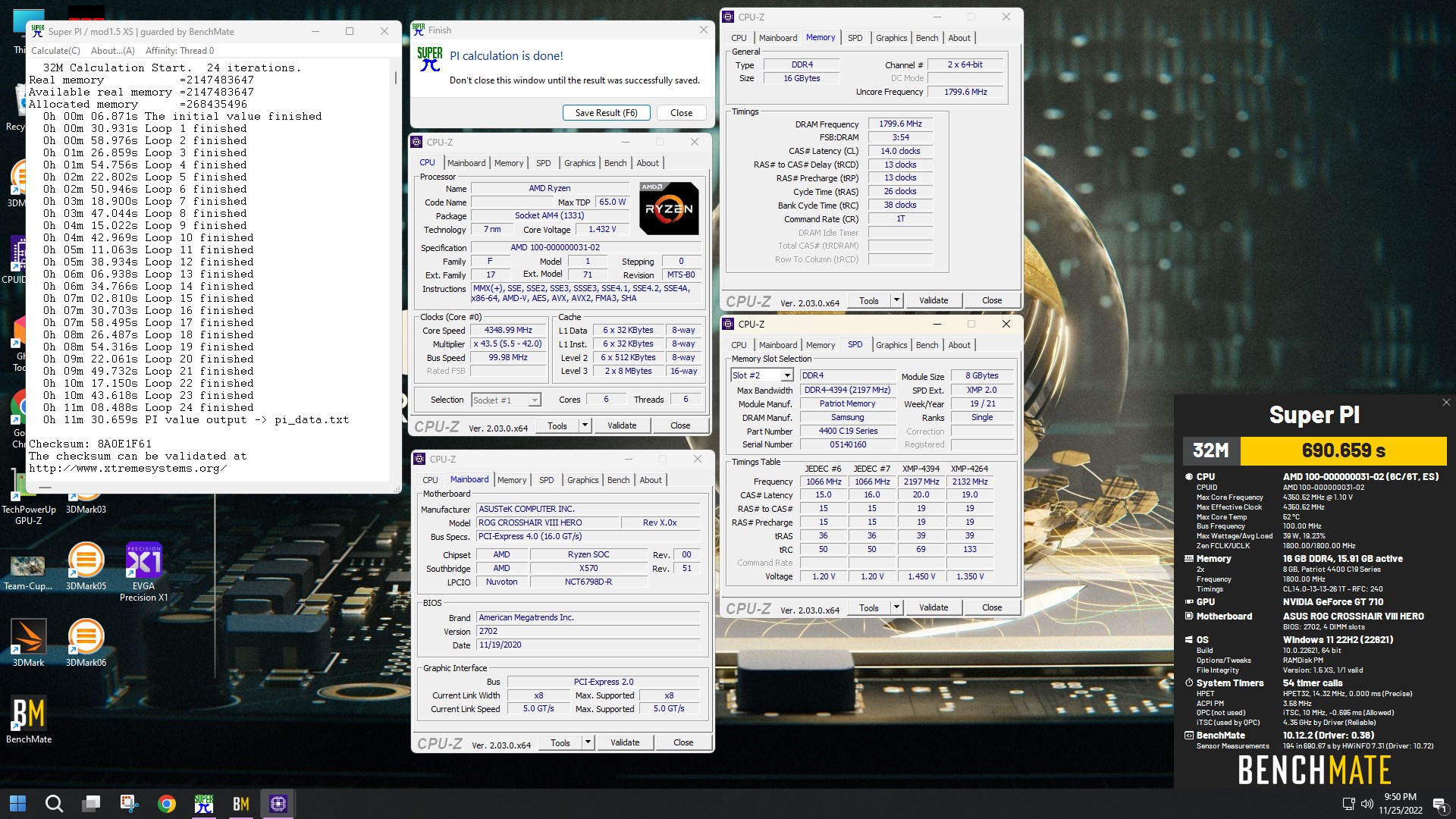This screenshot has height=819, width=1456.
Task: Expand the Slot #2 memory slot dropdown
Action: pyautogui.click(x=787, y=375)
